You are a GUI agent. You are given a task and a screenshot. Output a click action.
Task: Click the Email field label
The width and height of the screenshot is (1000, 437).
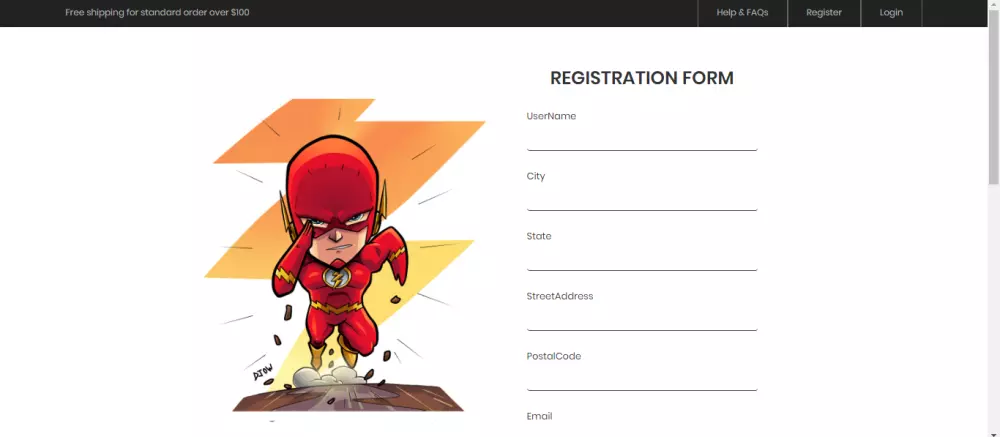(x=539, y=416)
